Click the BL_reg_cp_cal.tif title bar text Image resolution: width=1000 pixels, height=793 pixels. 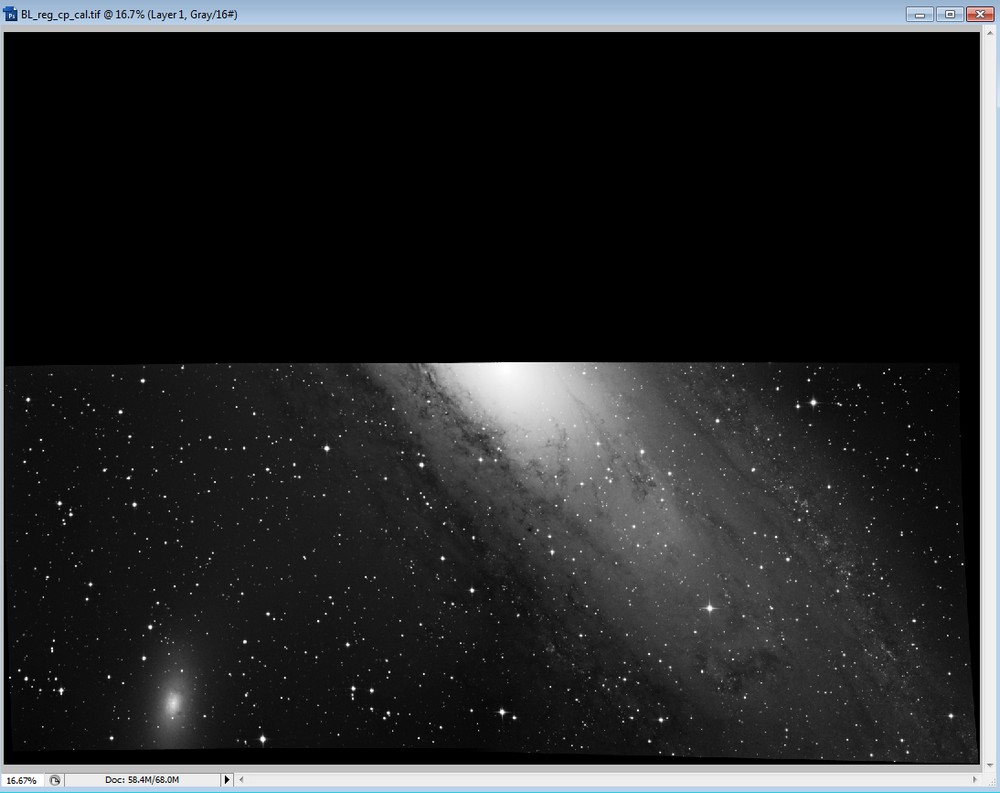[x=128, y=15]
